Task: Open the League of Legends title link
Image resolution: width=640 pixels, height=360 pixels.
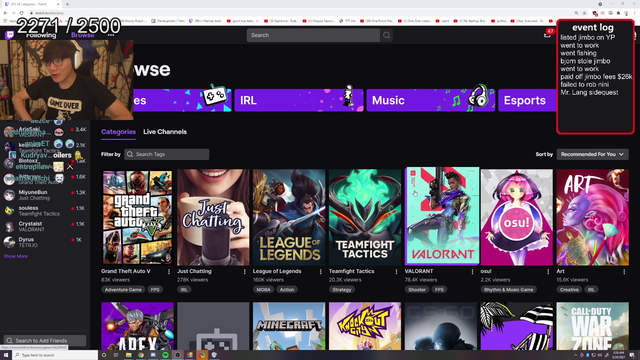Action: pyautogui.click(x=277, y=271)
